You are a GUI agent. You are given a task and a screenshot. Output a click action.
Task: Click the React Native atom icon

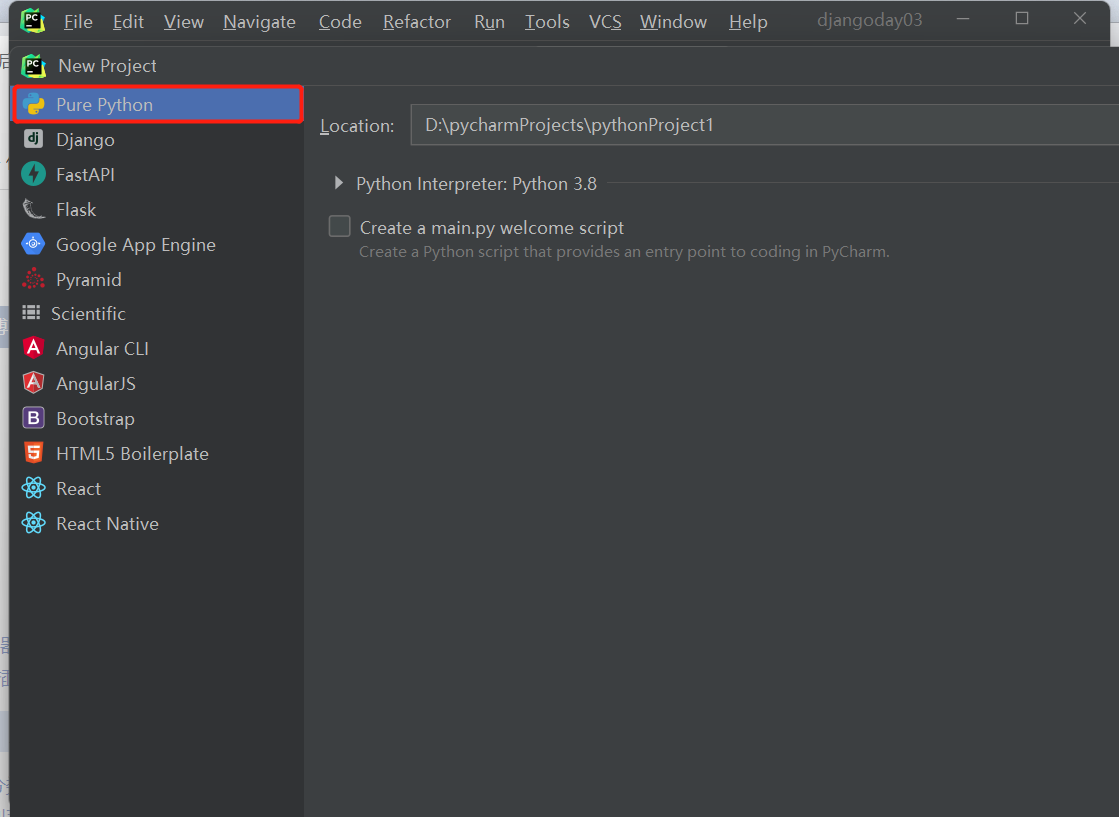[34, 523]
